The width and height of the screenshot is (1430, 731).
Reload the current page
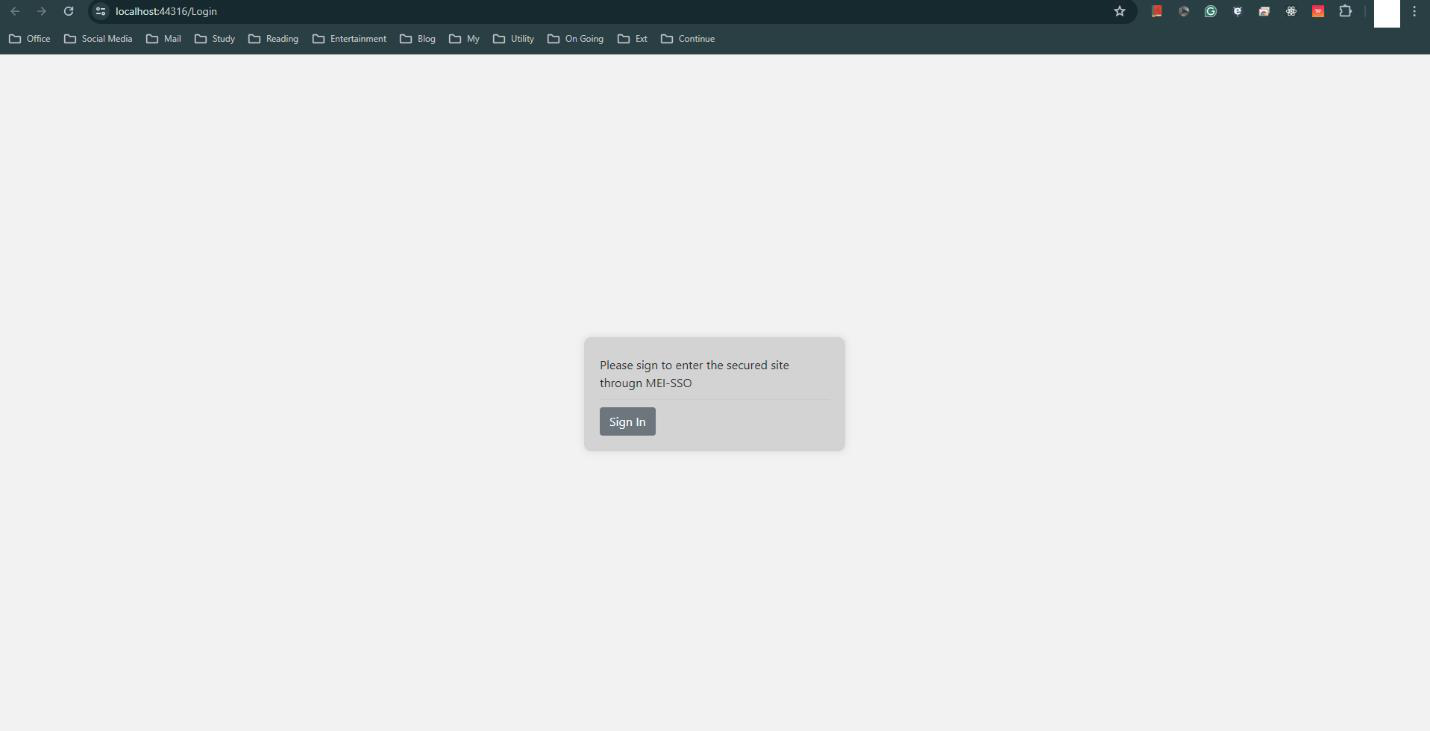[69, 11]
